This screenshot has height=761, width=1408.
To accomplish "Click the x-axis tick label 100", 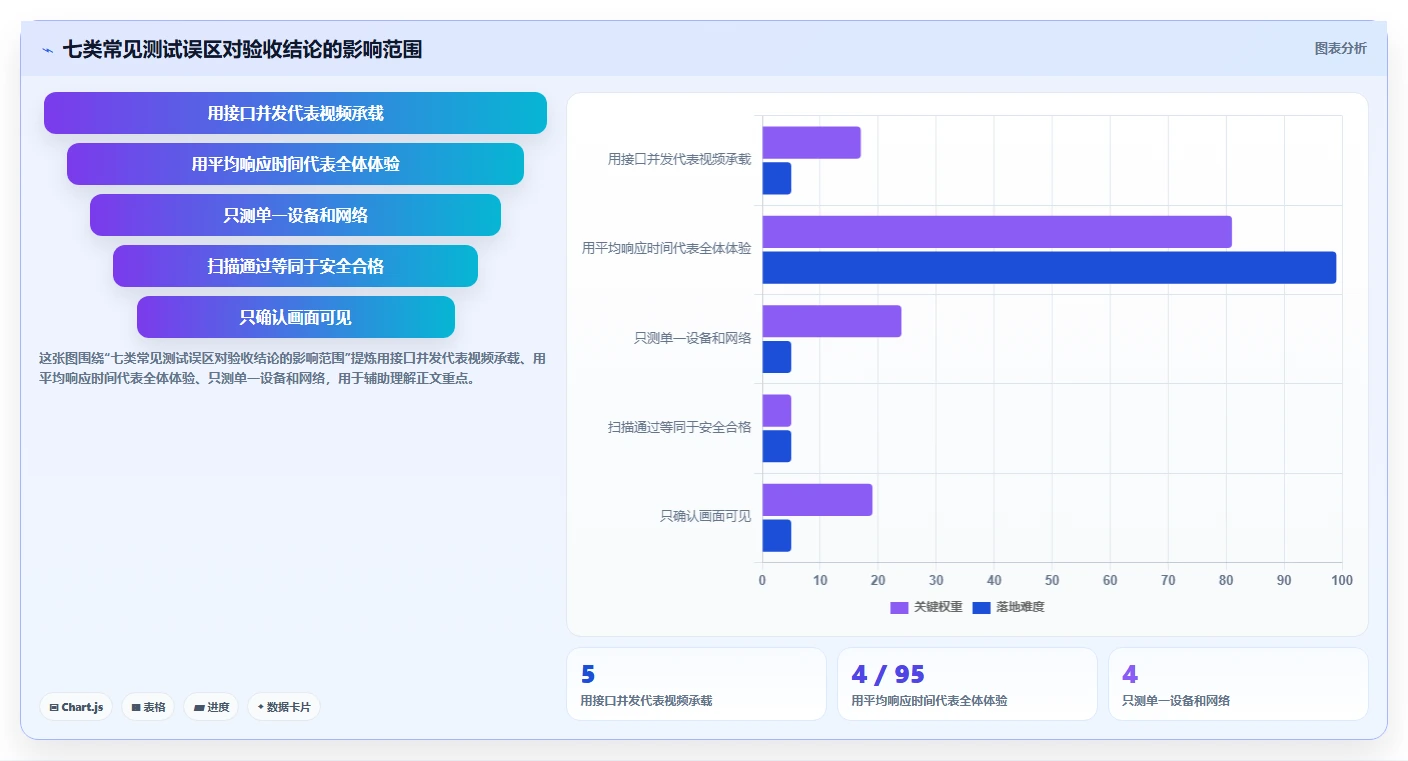I will coord(1342,580).
